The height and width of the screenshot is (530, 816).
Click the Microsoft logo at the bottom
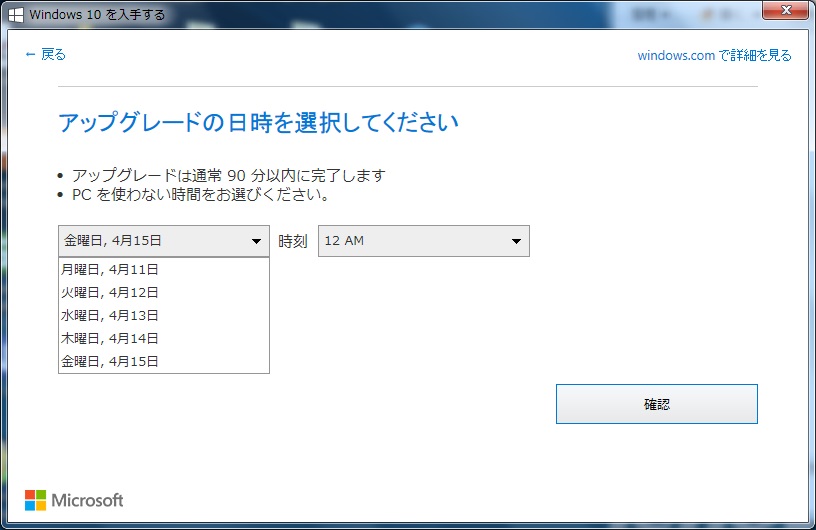pos(74,500)
